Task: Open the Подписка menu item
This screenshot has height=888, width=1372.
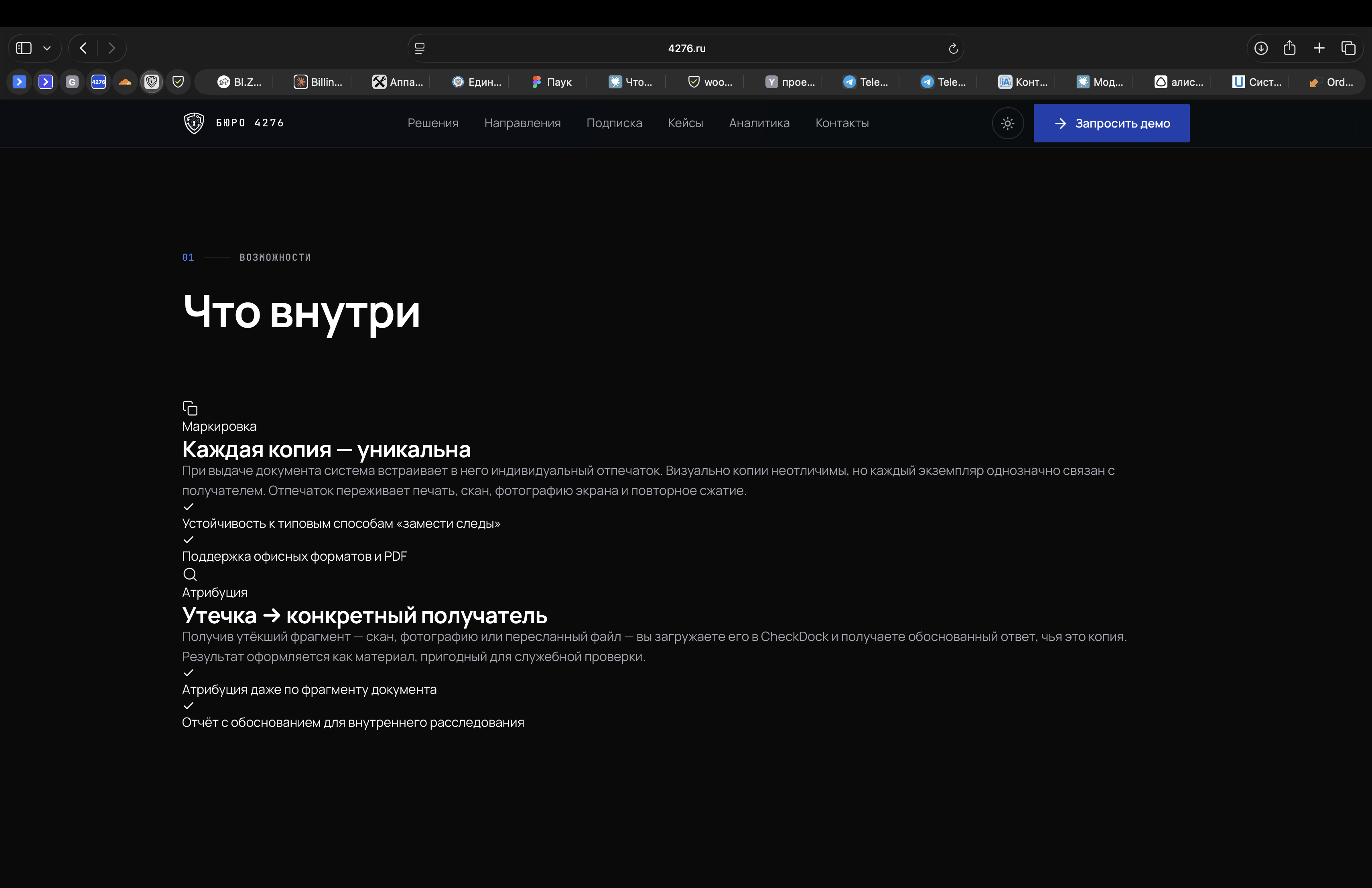Action: point(614,123)
